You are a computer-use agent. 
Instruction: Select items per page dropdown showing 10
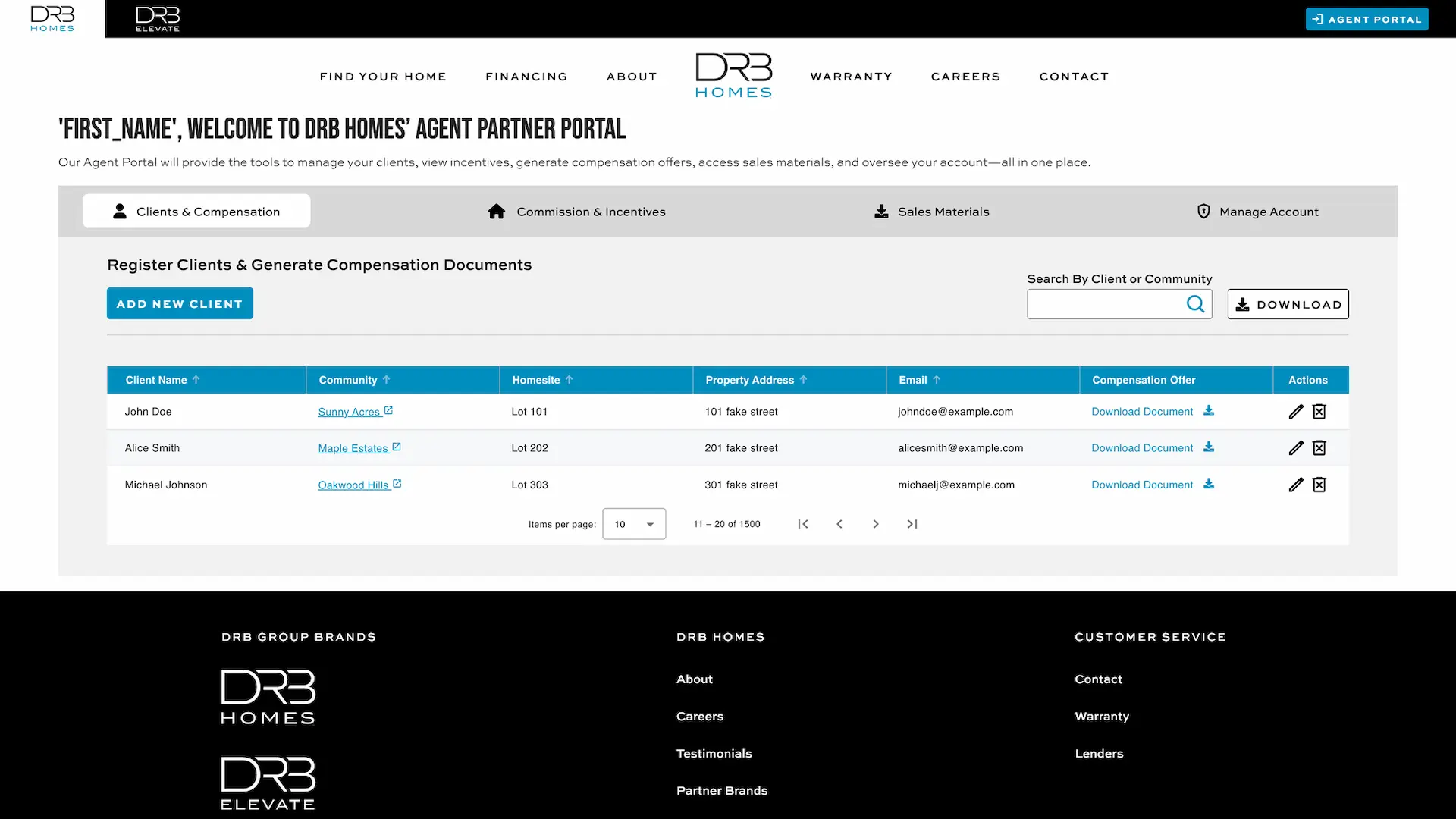[634, 524]
